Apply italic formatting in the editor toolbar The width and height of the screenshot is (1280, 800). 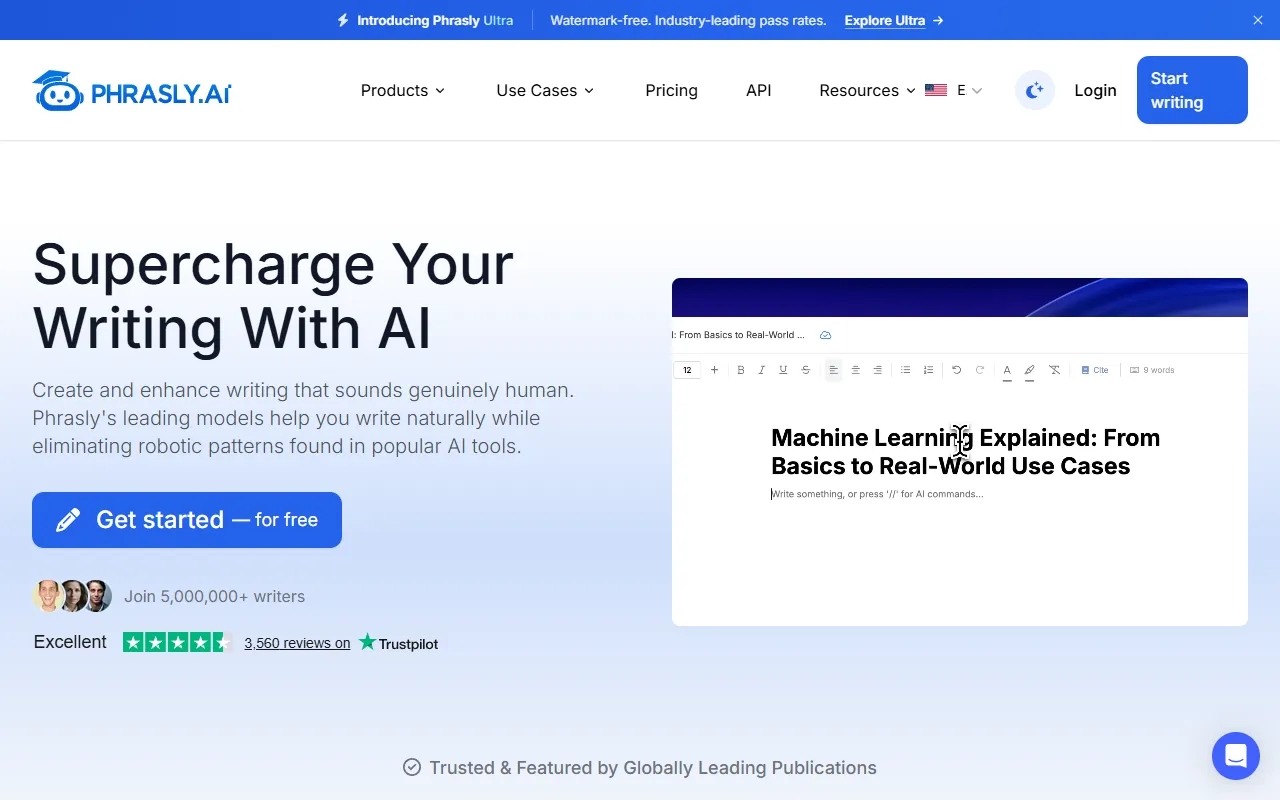[762, 370]
